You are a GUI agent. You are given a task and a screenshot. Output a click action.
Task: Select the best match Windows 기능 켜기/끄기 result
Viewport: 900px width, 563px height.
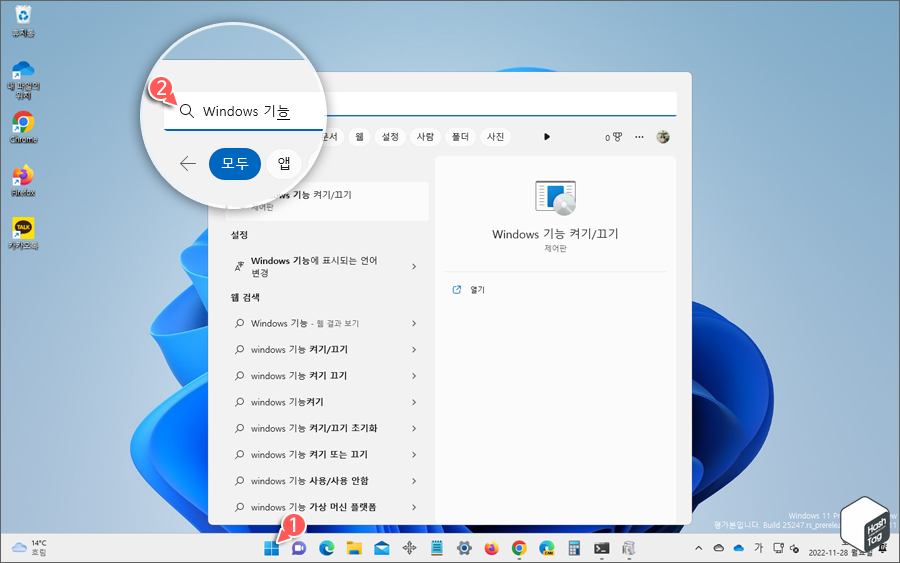(x=327, y=201)
